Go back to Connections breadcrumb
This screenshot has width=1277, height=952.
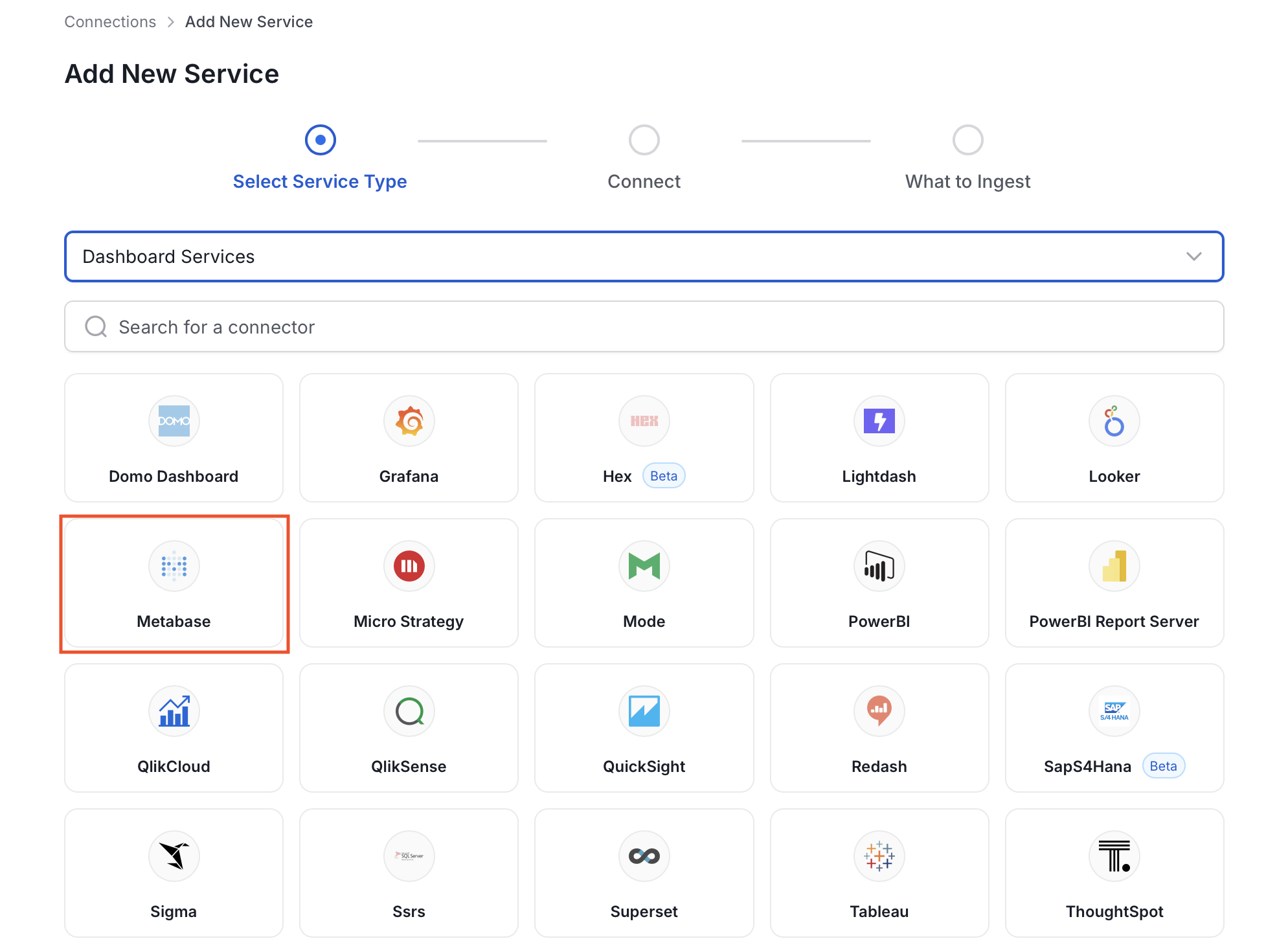click(x=110, y=21)
